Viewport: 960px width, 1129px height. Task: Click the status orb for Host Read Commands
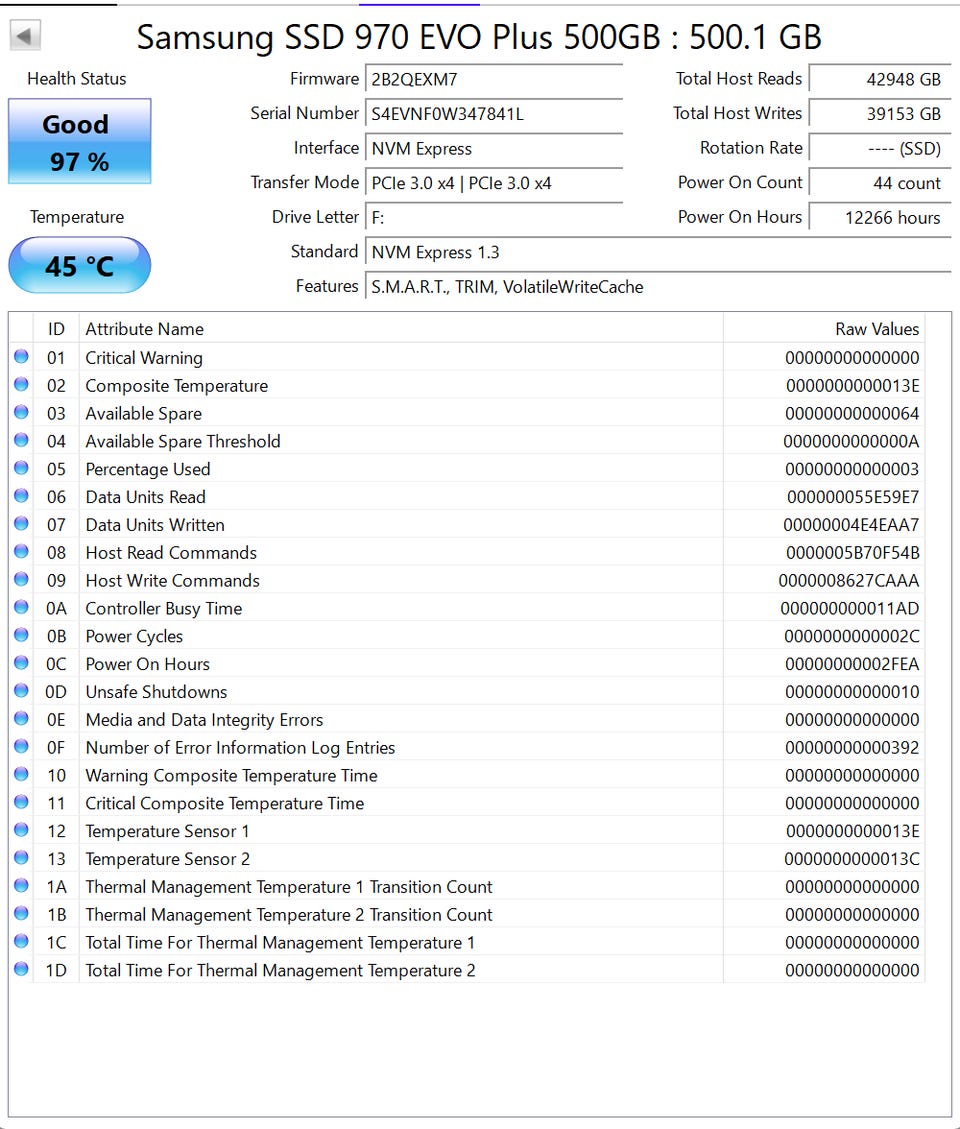[22, 552]
